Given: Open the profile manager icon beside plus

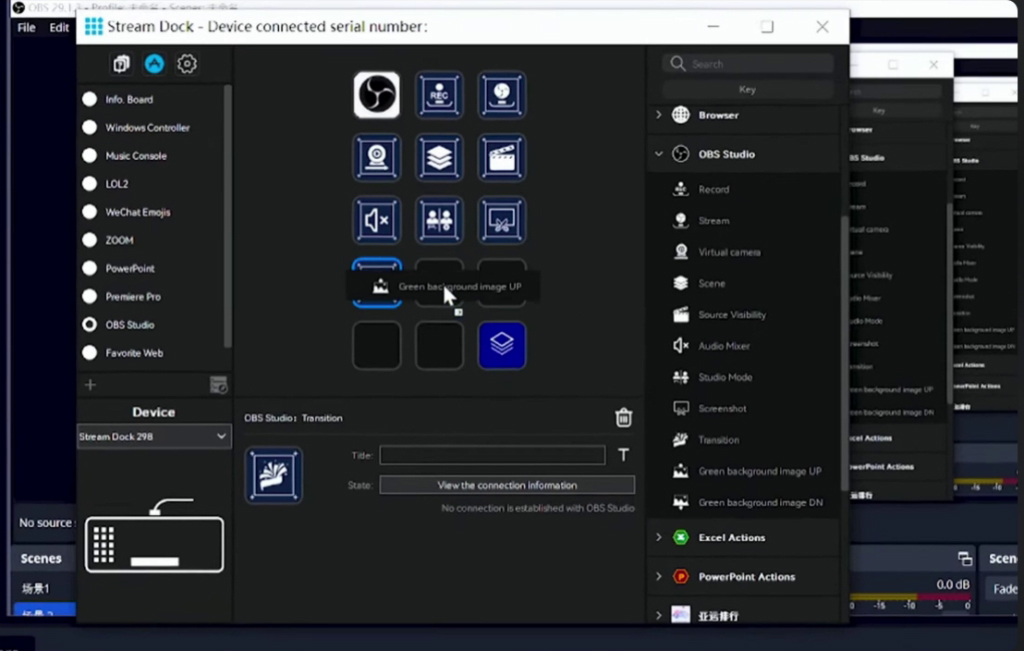Looking at the screenshot, I should (219, 385).
